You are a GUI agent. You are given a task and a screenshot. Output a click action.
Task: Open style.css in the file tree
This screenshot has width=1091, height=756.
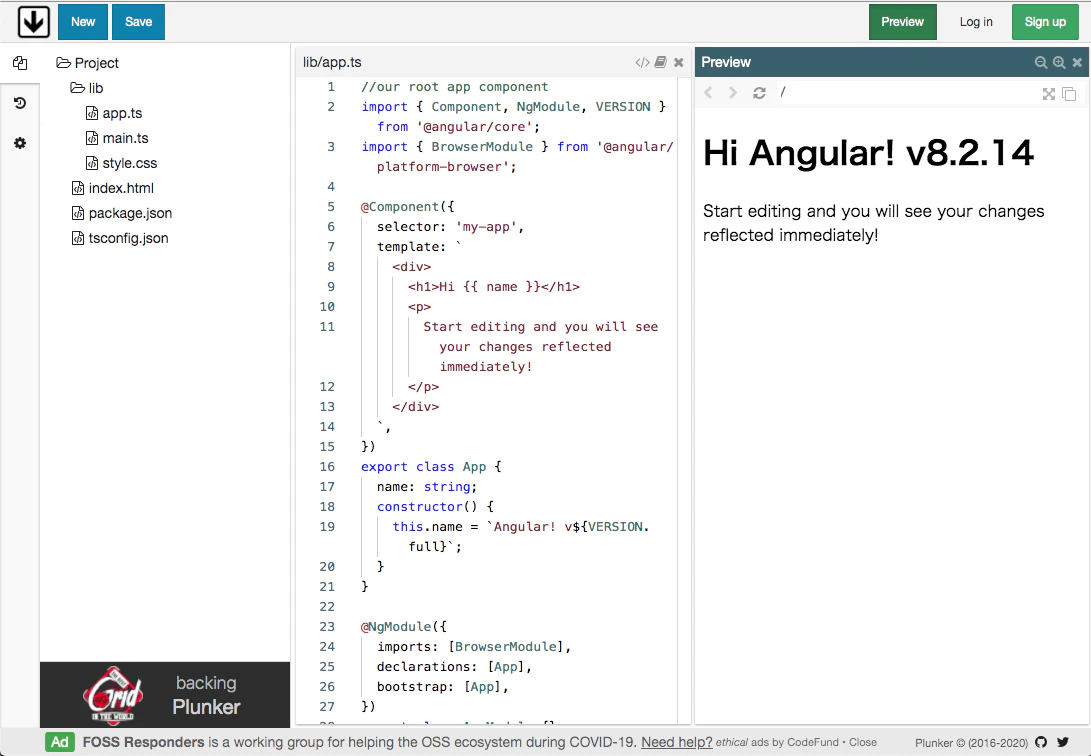(x=122, y=163)
